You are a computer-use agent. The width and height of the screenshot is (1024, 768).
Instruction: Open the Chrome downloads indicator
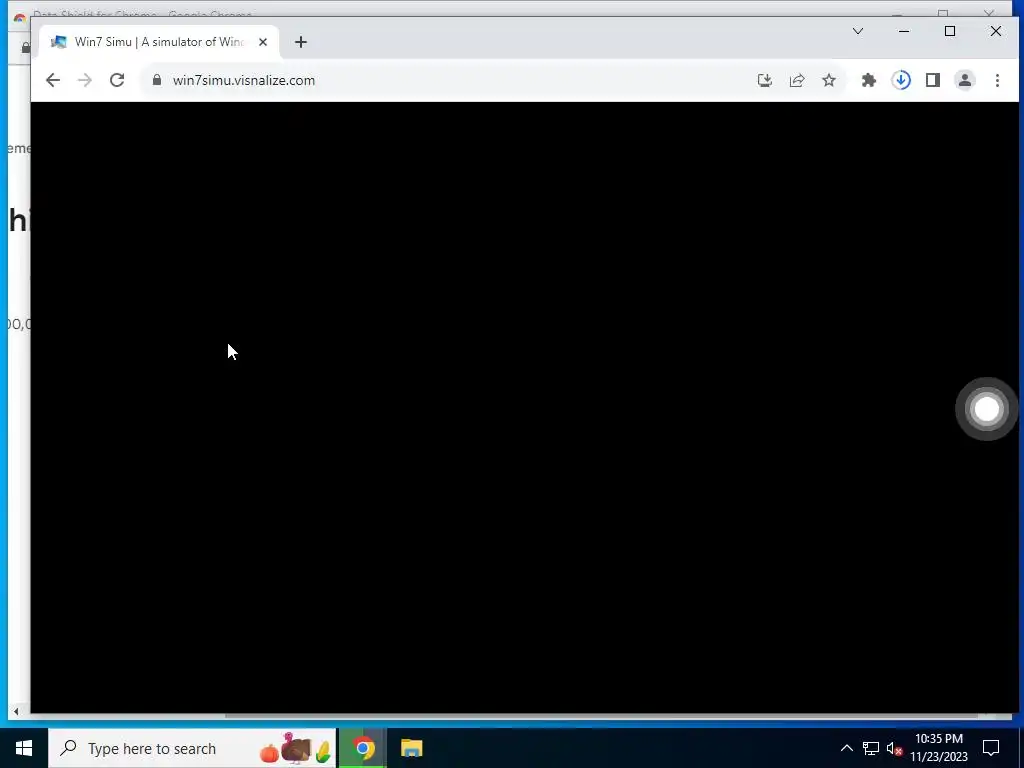click(x=901, y=80)
